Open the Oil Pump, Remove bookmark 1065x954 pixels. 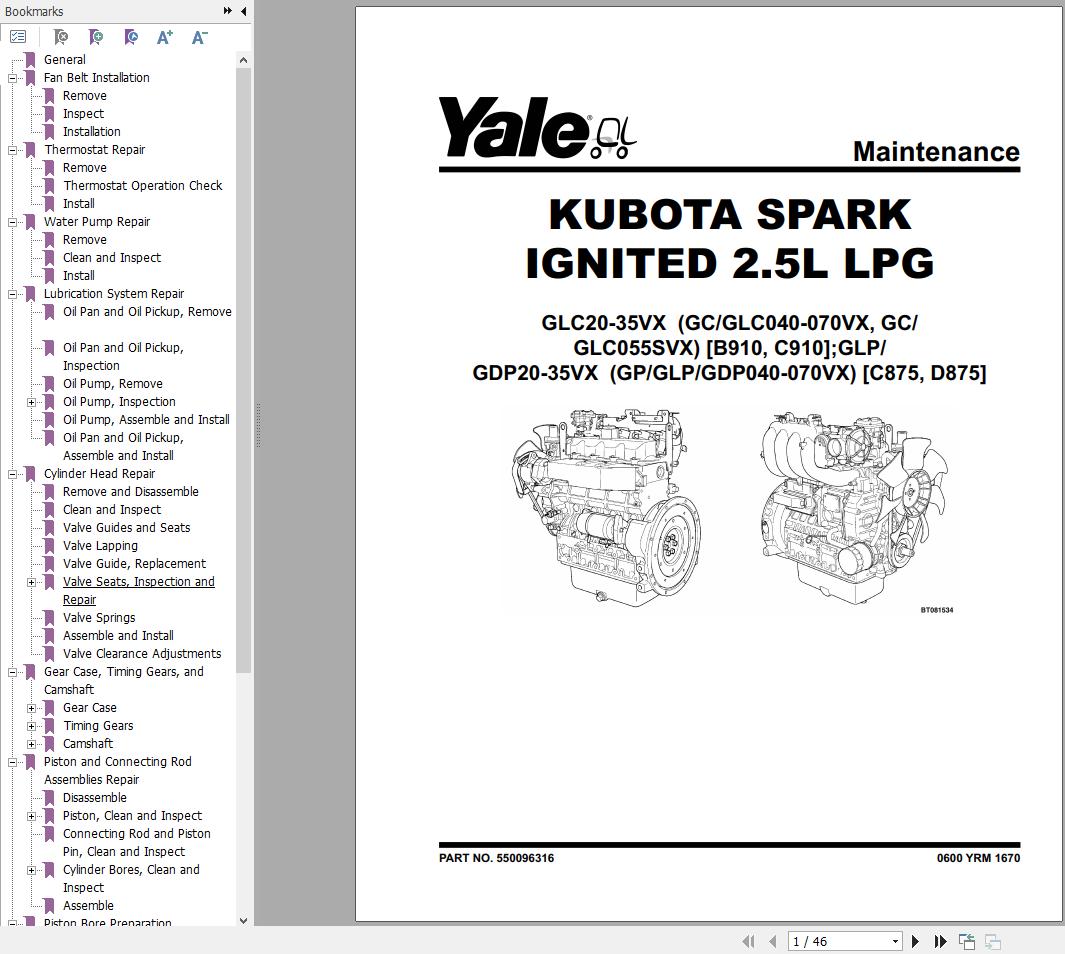click(113, 384)
